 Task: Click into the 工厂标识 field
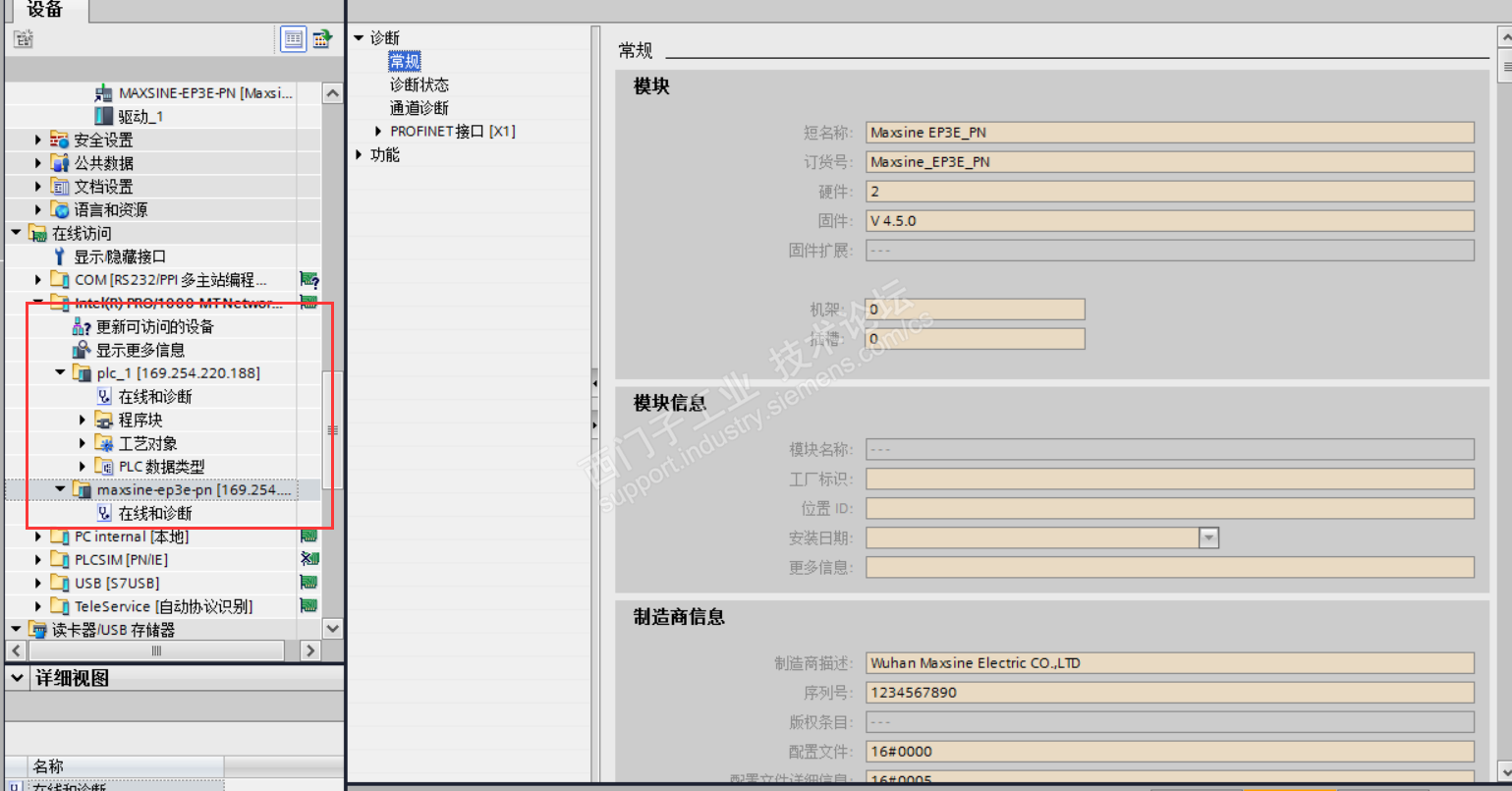1170,479
